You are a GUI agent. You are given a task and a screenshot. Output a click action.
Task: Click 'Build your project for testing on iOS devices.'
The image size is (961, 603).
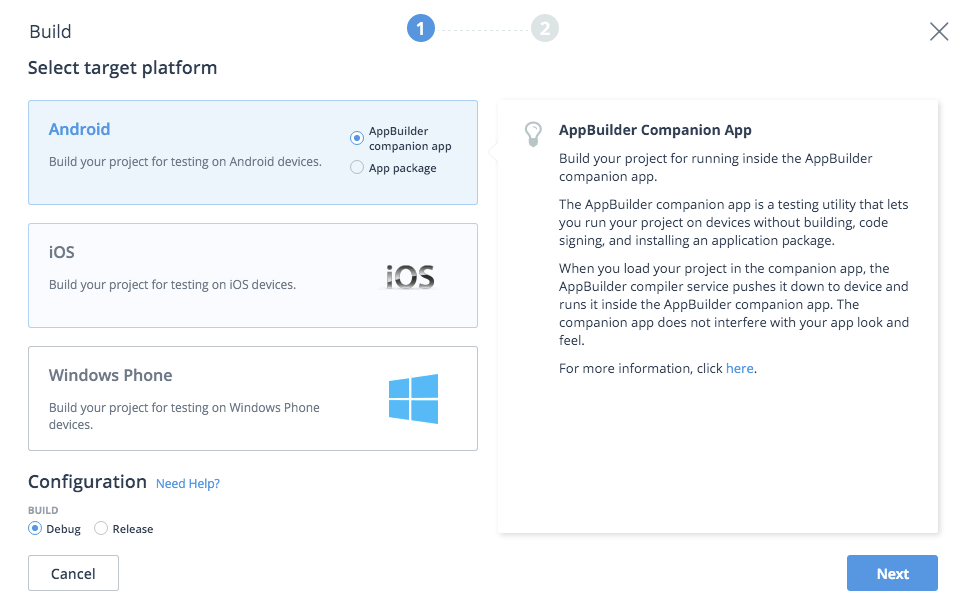point(172,285)
